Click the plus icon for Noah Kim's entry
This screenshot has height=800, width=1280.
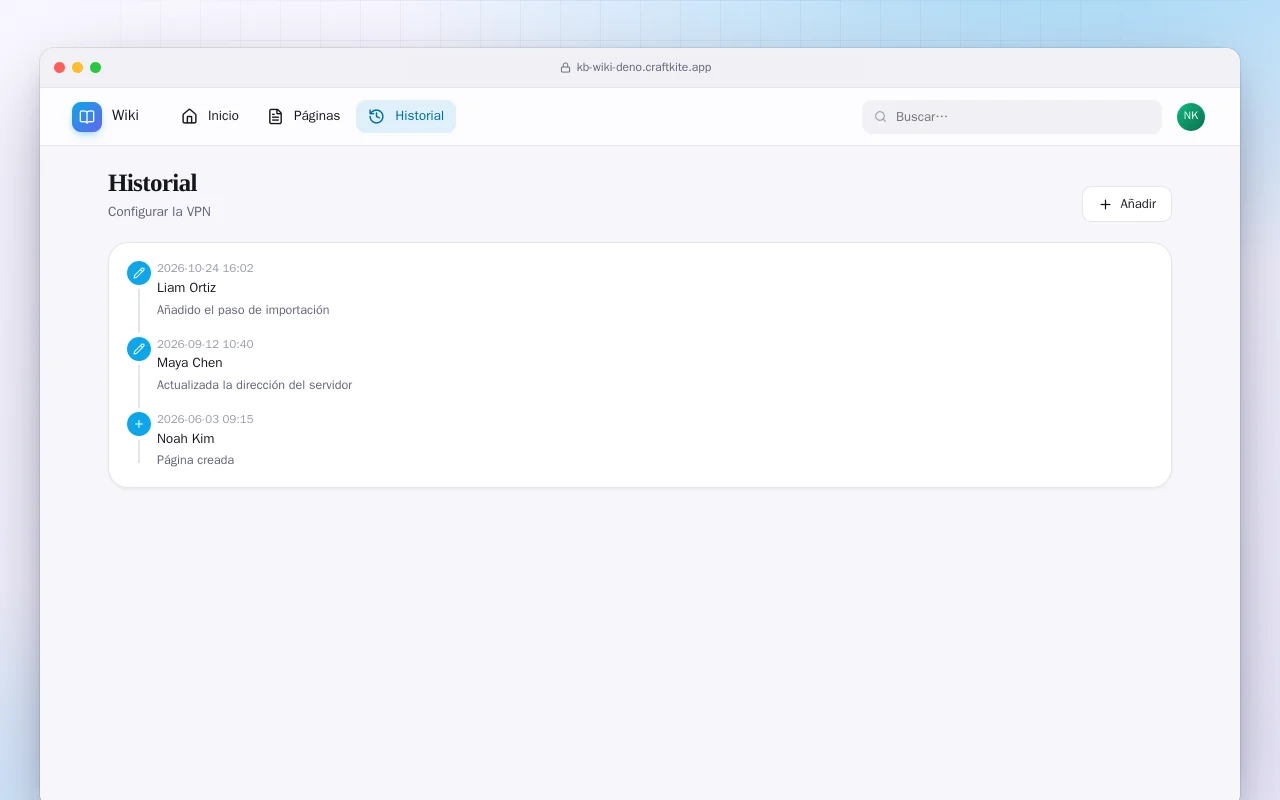coord(139,424)
